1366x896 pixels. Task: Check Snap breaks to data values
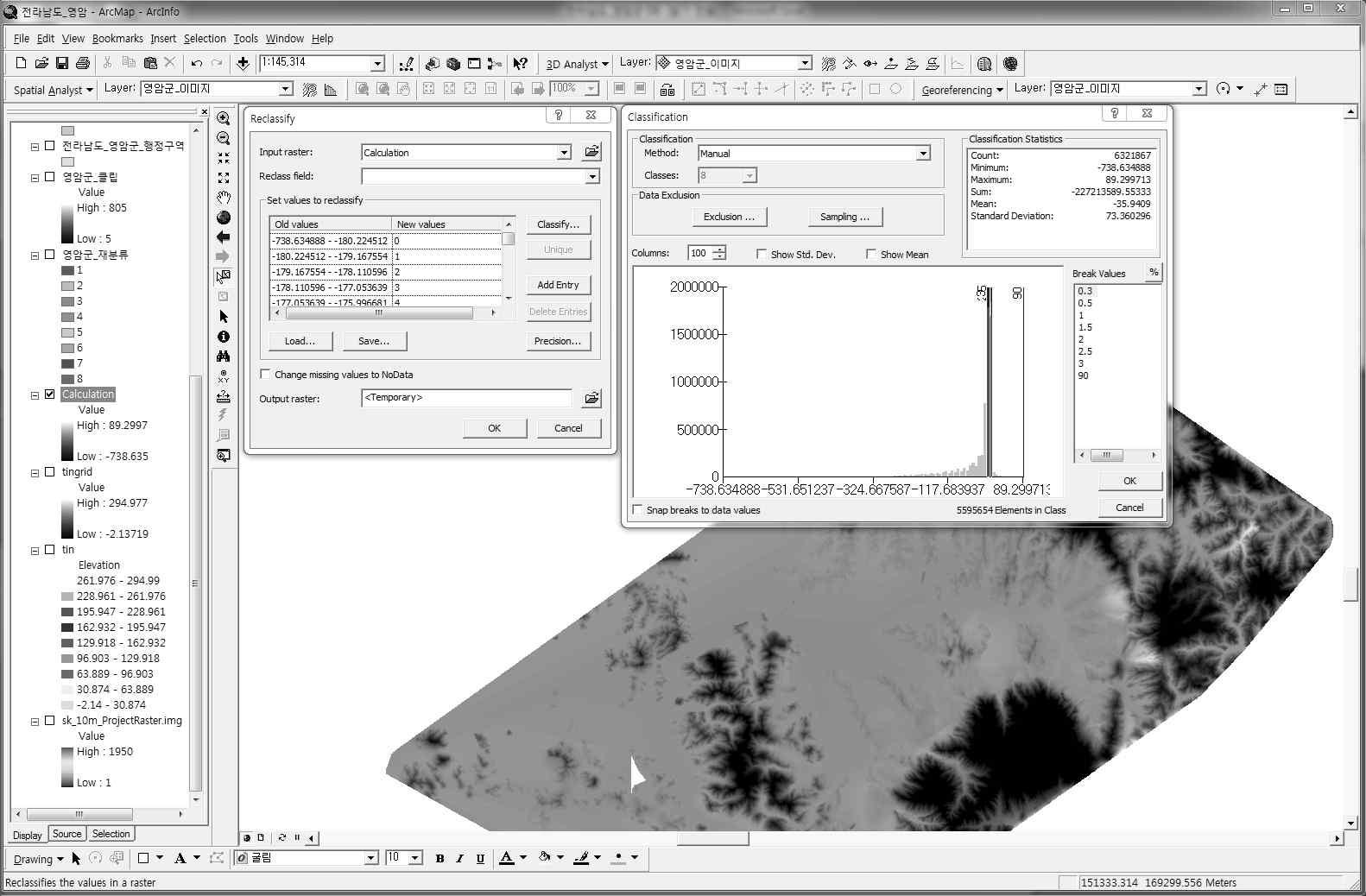pos(637,510)
